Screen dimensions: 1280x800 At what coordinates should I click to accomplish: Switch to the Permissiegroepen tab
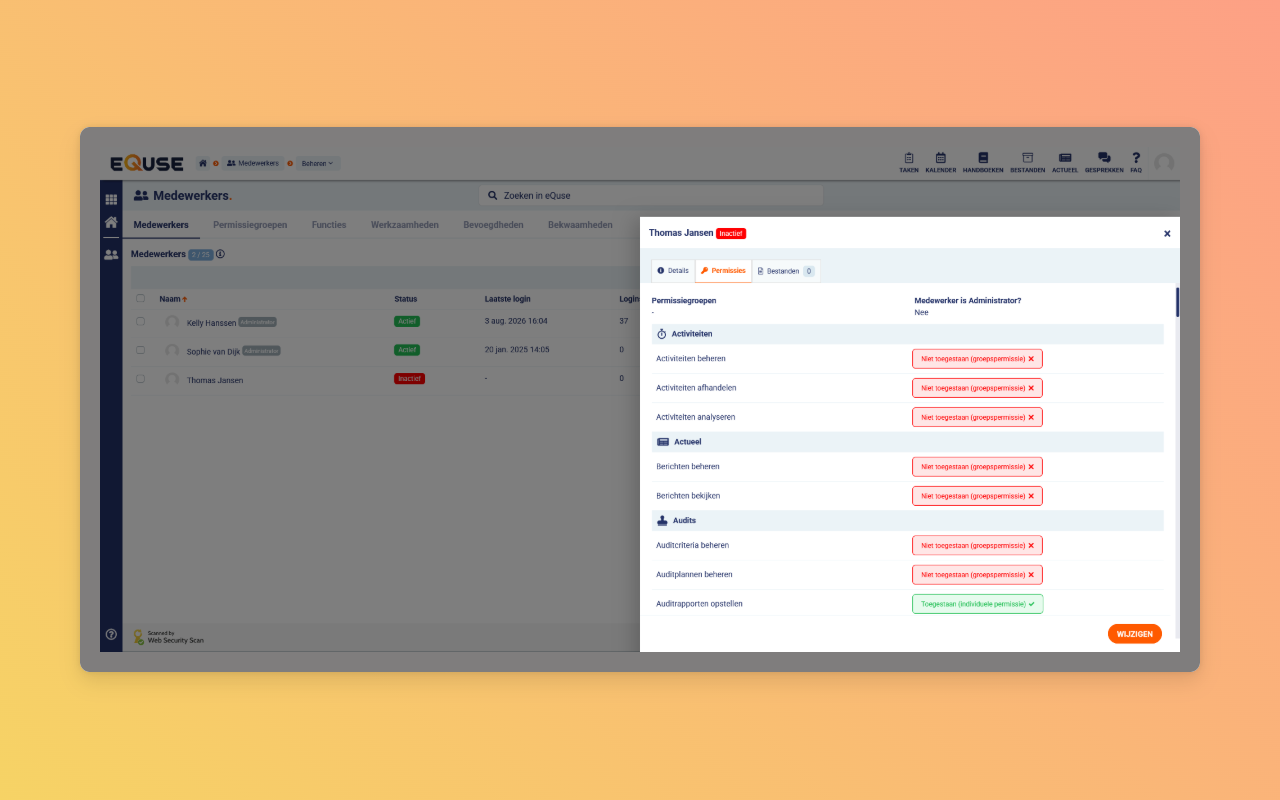250,225
